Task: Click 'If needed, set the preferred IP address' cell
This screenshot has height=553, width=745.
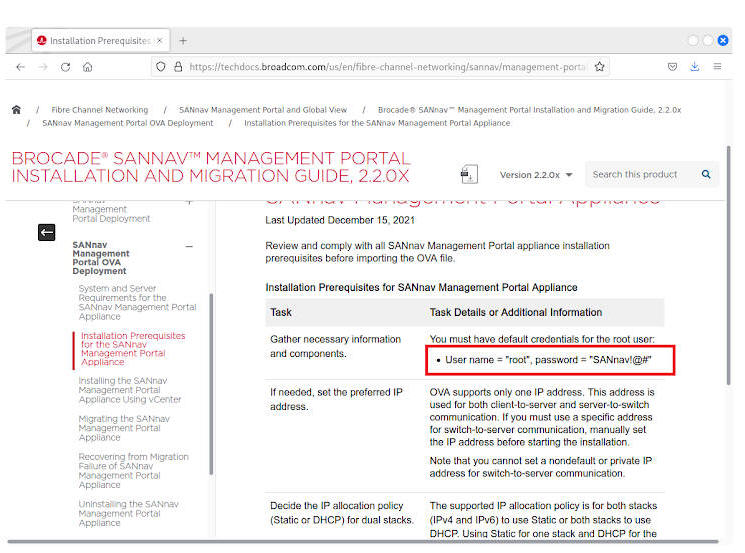Action: tap(336, 400)
